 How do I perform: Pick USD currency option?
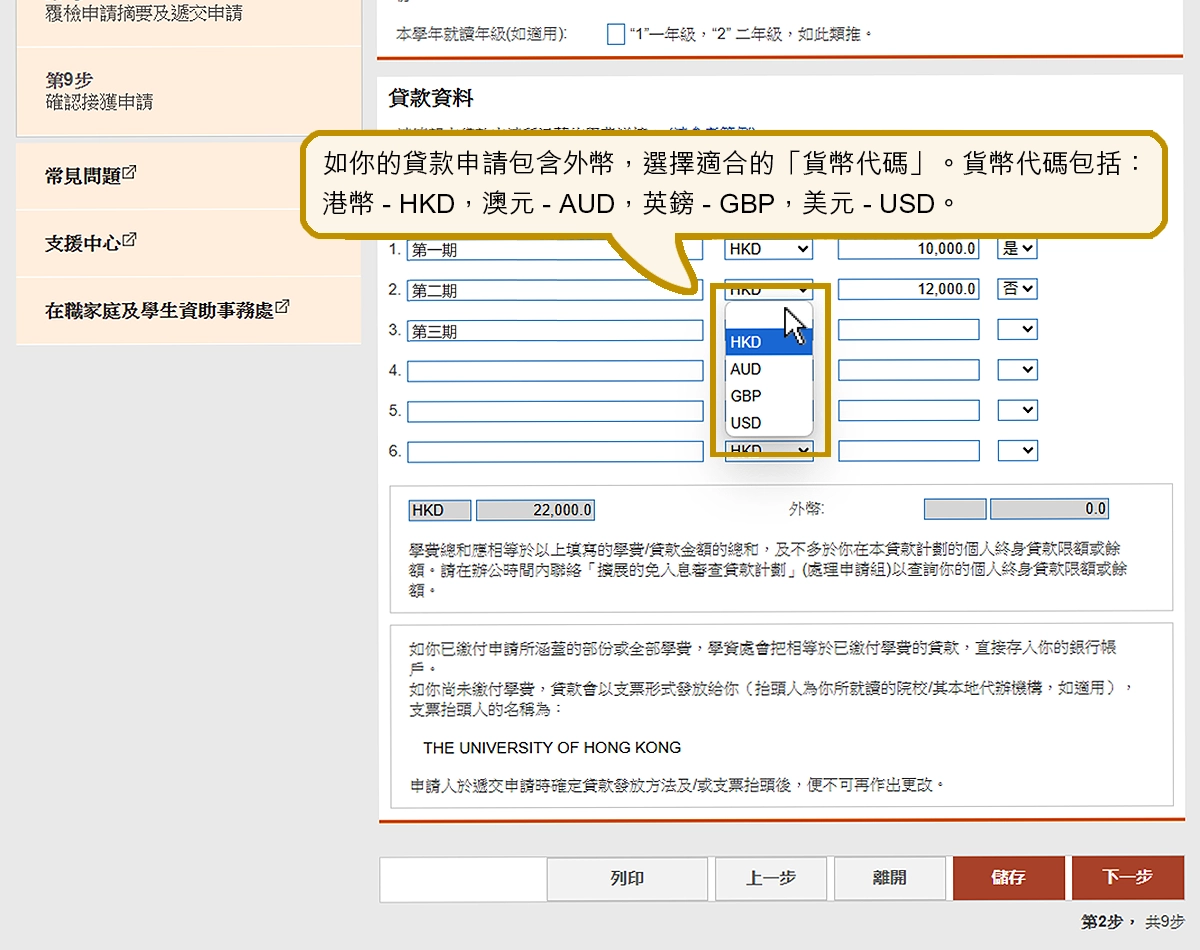(746, 423)
